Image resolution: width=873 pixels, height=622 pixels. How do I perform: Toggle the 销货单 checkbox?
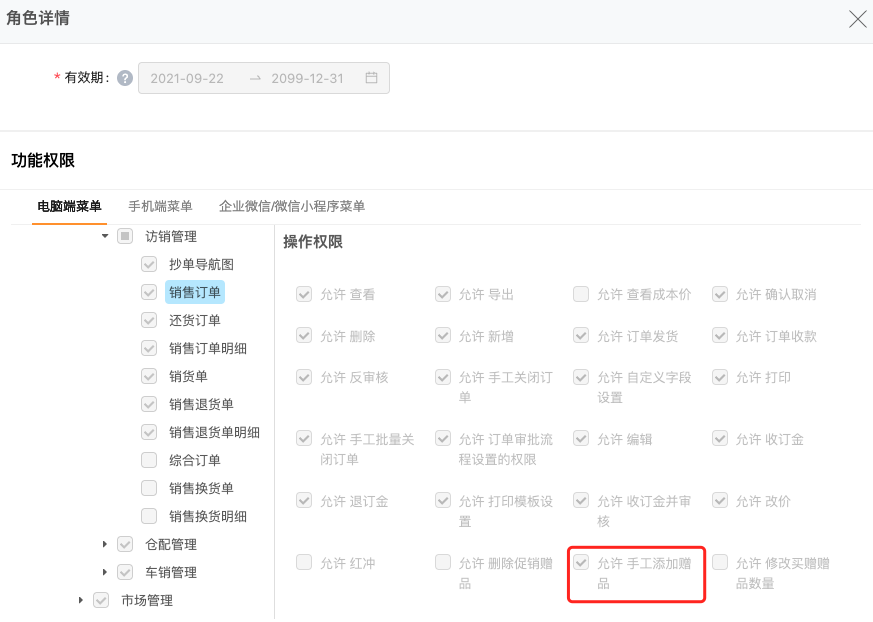pyautogui.click(x=149, y=376)
